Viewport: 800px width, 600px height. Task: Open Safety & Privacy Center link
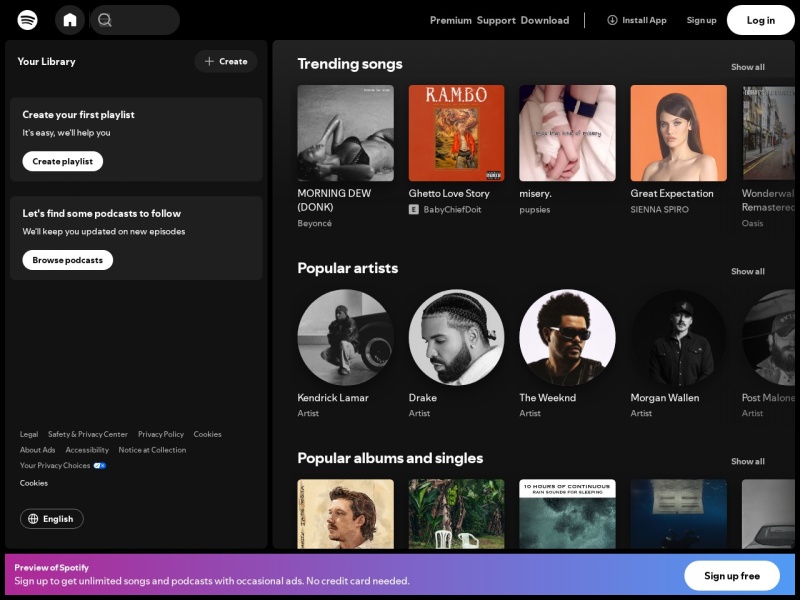[x=88, y=434]
